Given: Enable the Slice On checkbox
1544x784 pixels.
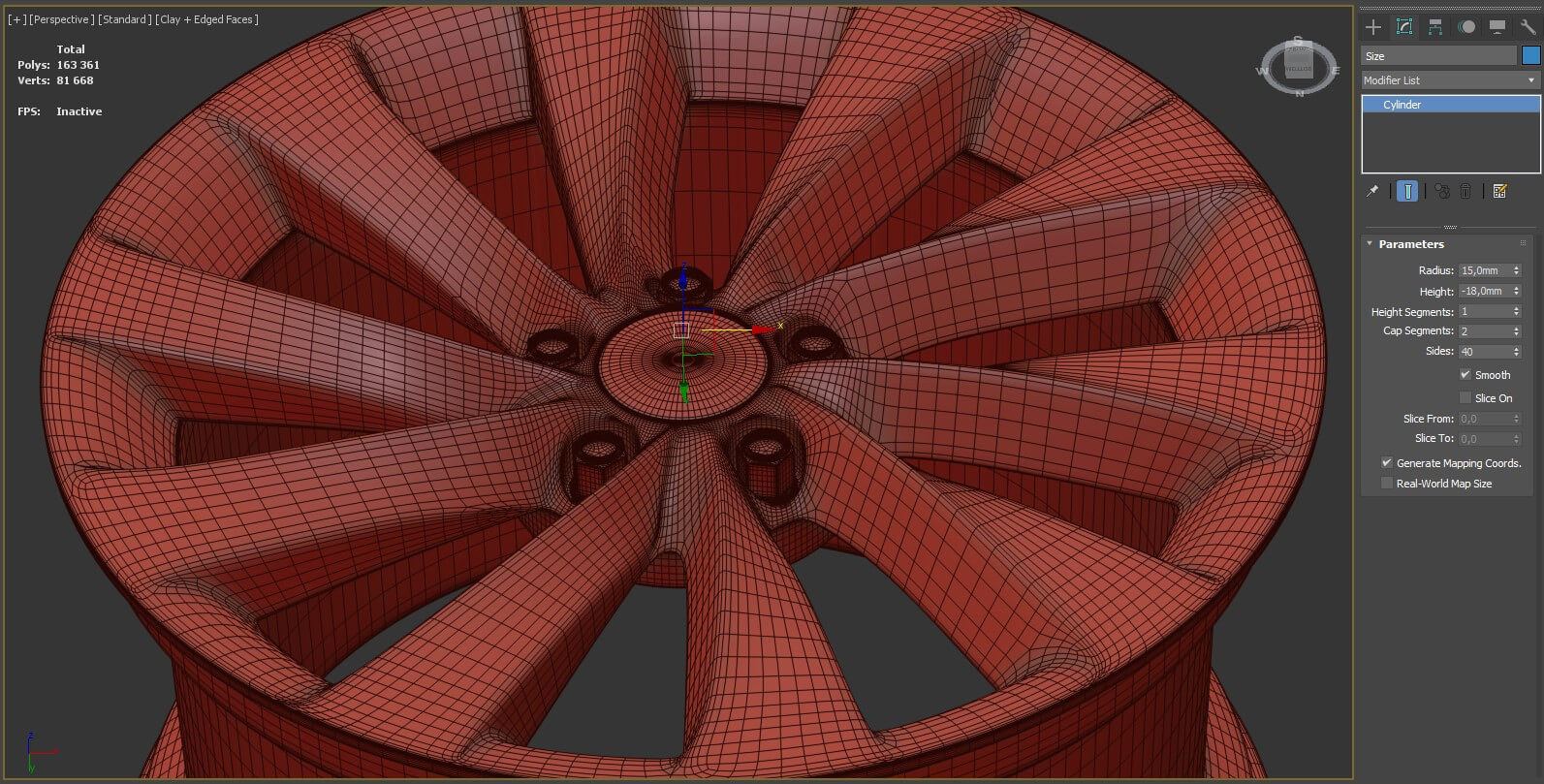Looking at the screenshot, I should click(x=1465, y=398).
